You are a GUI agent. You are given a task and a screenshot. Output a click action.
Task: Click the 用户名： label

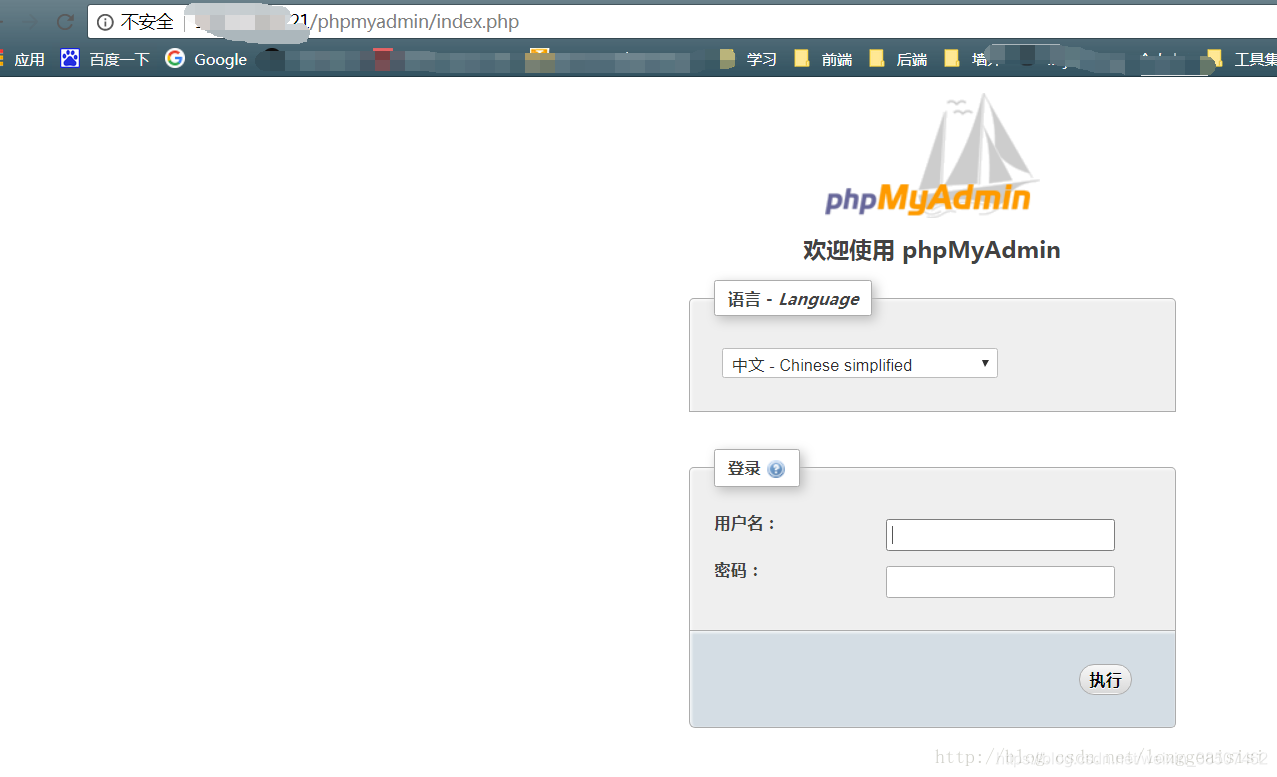pos(746,523)
